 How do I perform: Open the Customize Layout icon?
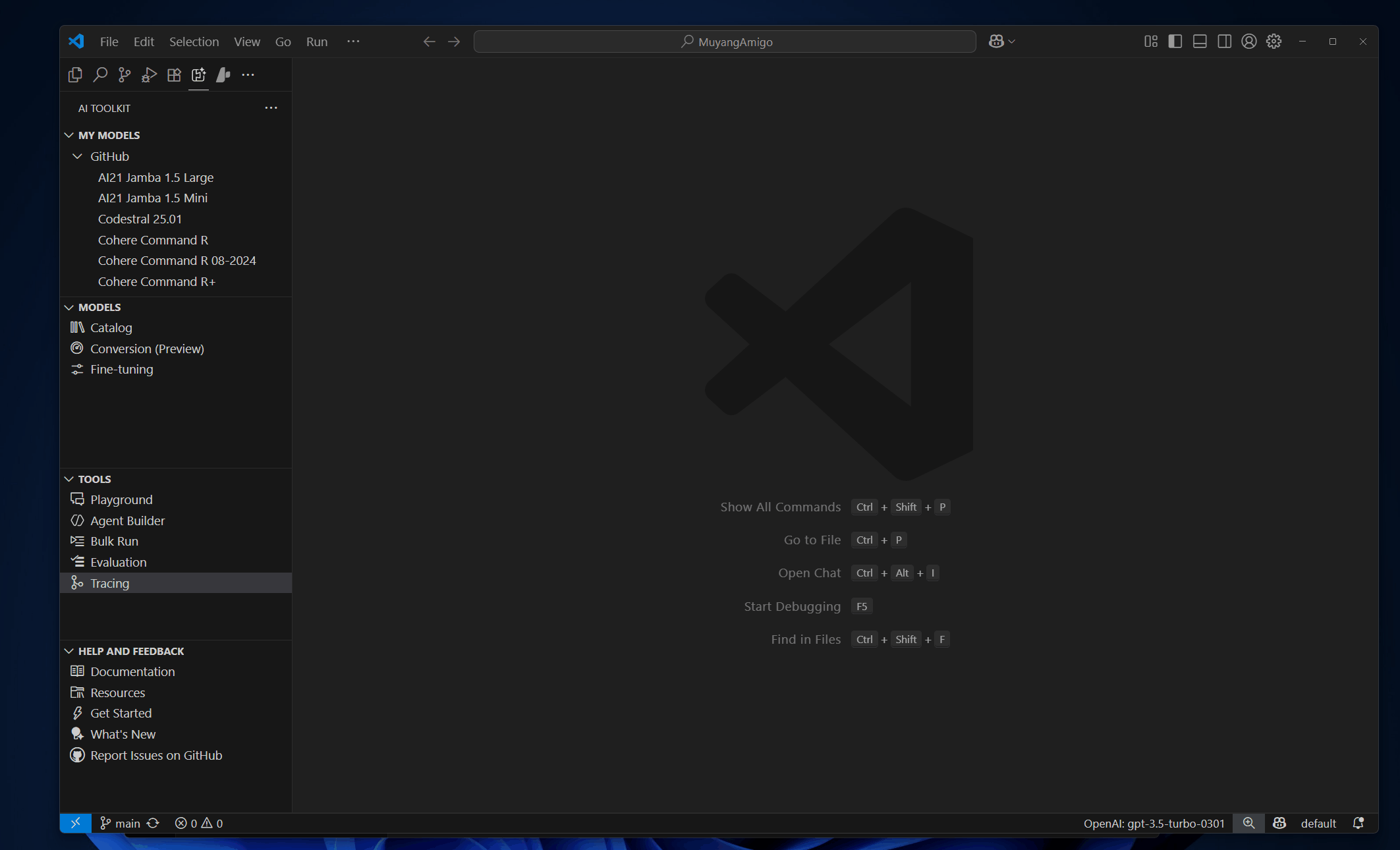(x=1151, y=42)
